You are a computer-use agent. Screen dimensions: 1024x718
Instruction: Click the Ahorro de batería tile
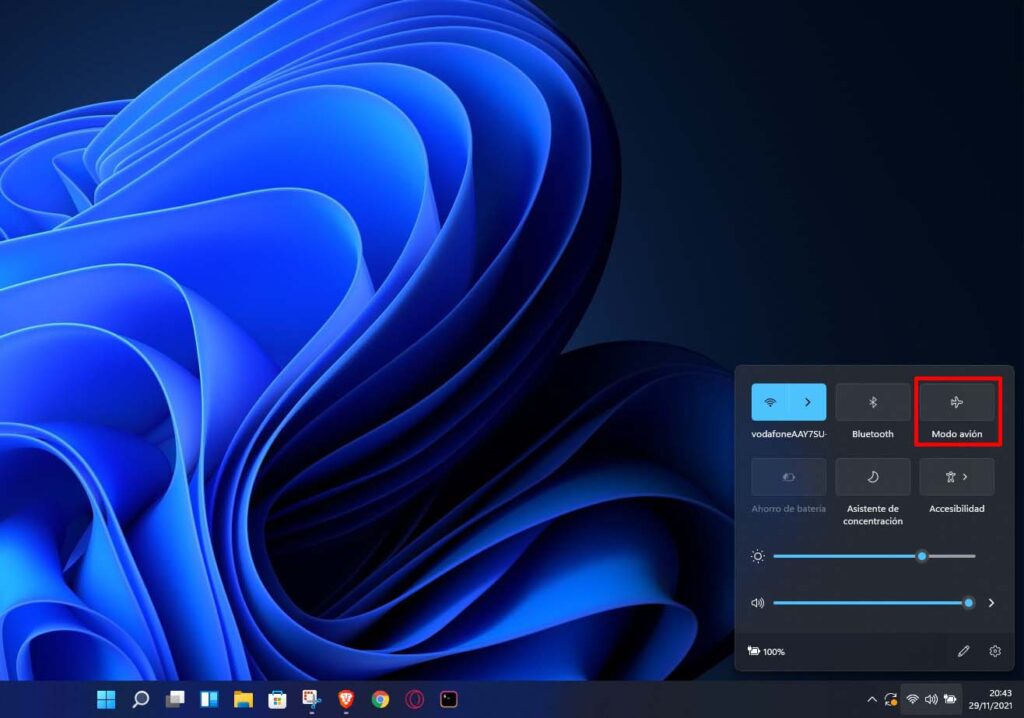786,477
